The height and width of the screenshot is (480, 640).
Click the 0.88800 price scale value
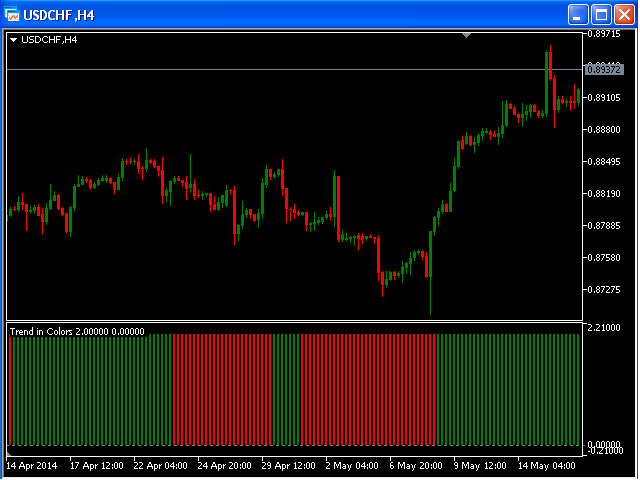(604, 130)
